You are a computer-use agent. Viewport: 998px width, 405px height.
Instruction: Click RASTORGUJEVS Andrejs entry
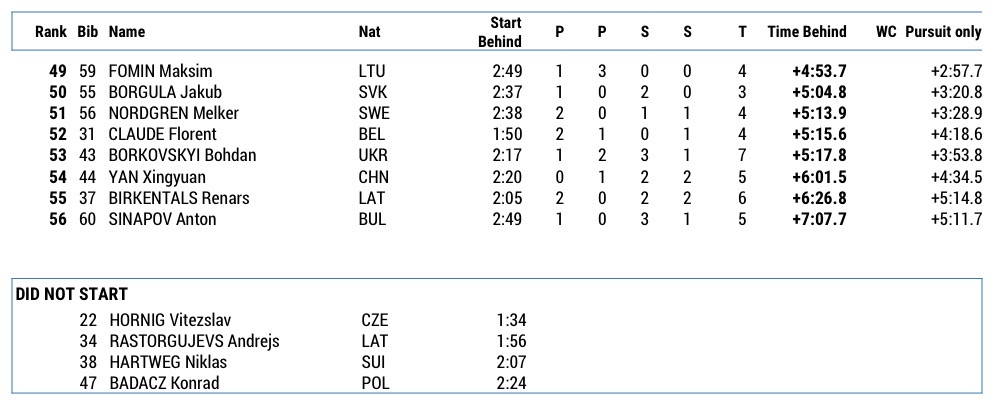point(194,341)
